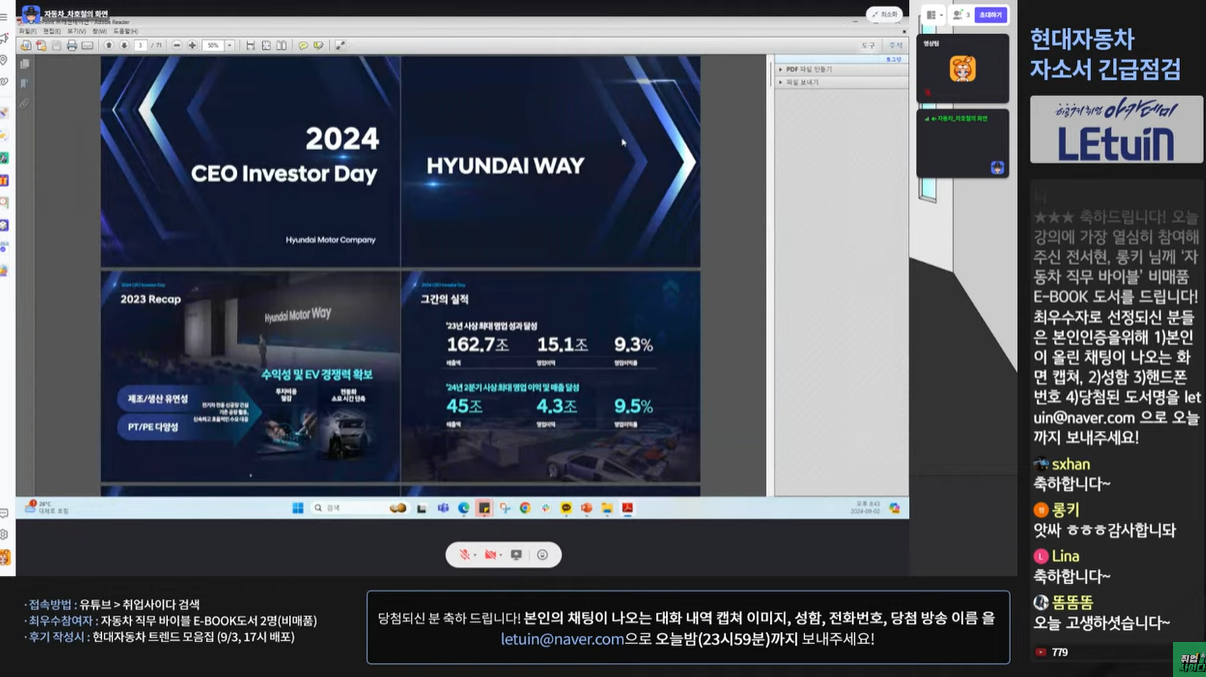Click the emoji reaction icon in meeting bar
Viewport: 1206px width, 677px height.
click(542, 555)
